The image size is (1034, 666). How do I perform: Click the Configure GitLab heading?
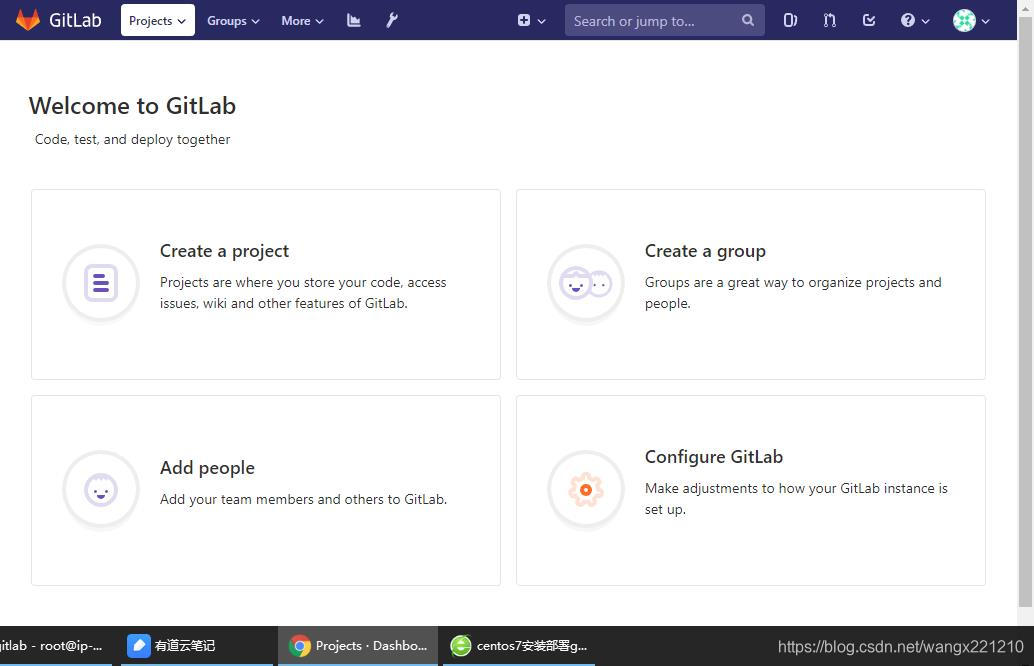pyautogui.click(x=714, y=456)
